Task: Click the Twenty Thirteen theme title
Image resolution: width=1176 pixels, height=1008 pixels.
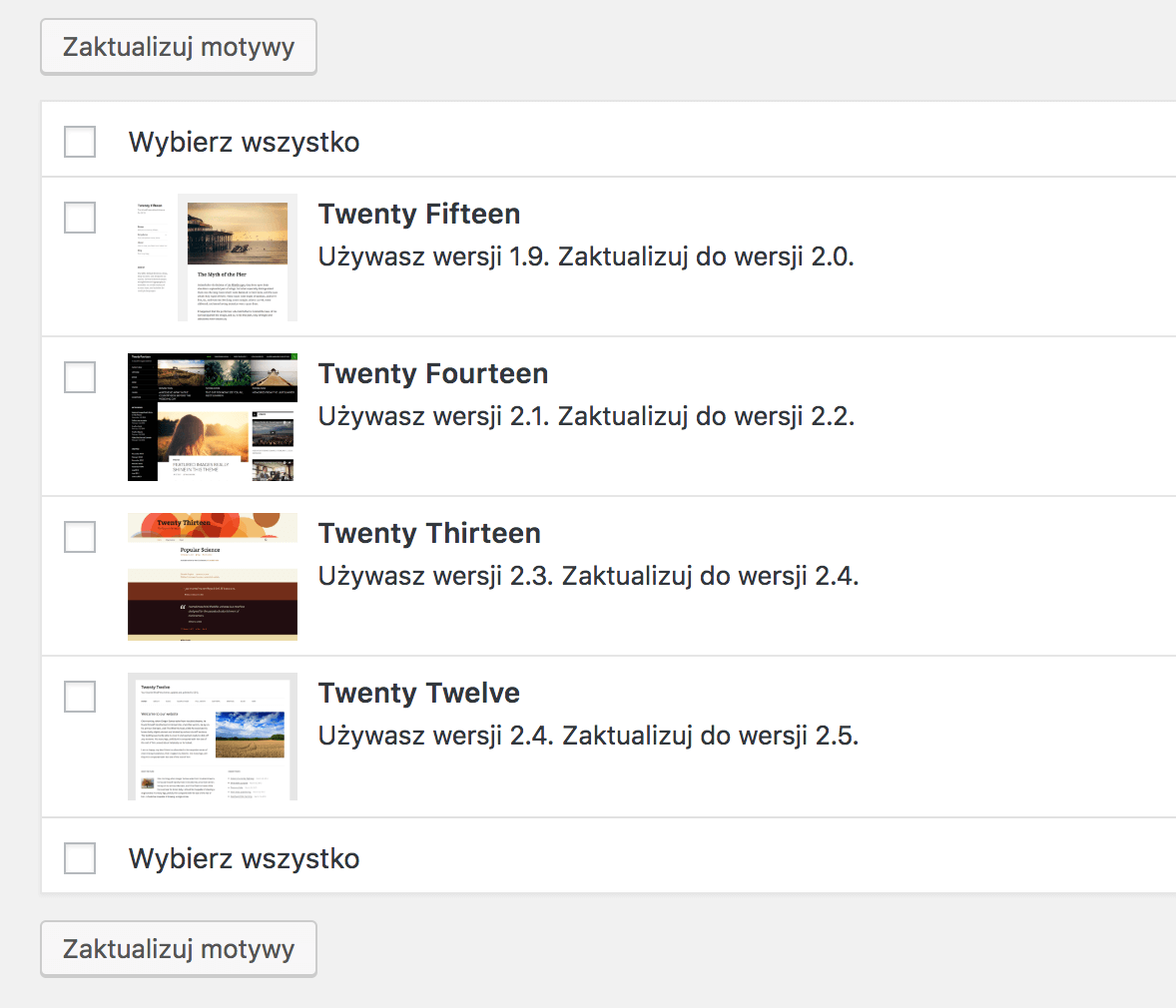Action: click(x=429, y=534)
